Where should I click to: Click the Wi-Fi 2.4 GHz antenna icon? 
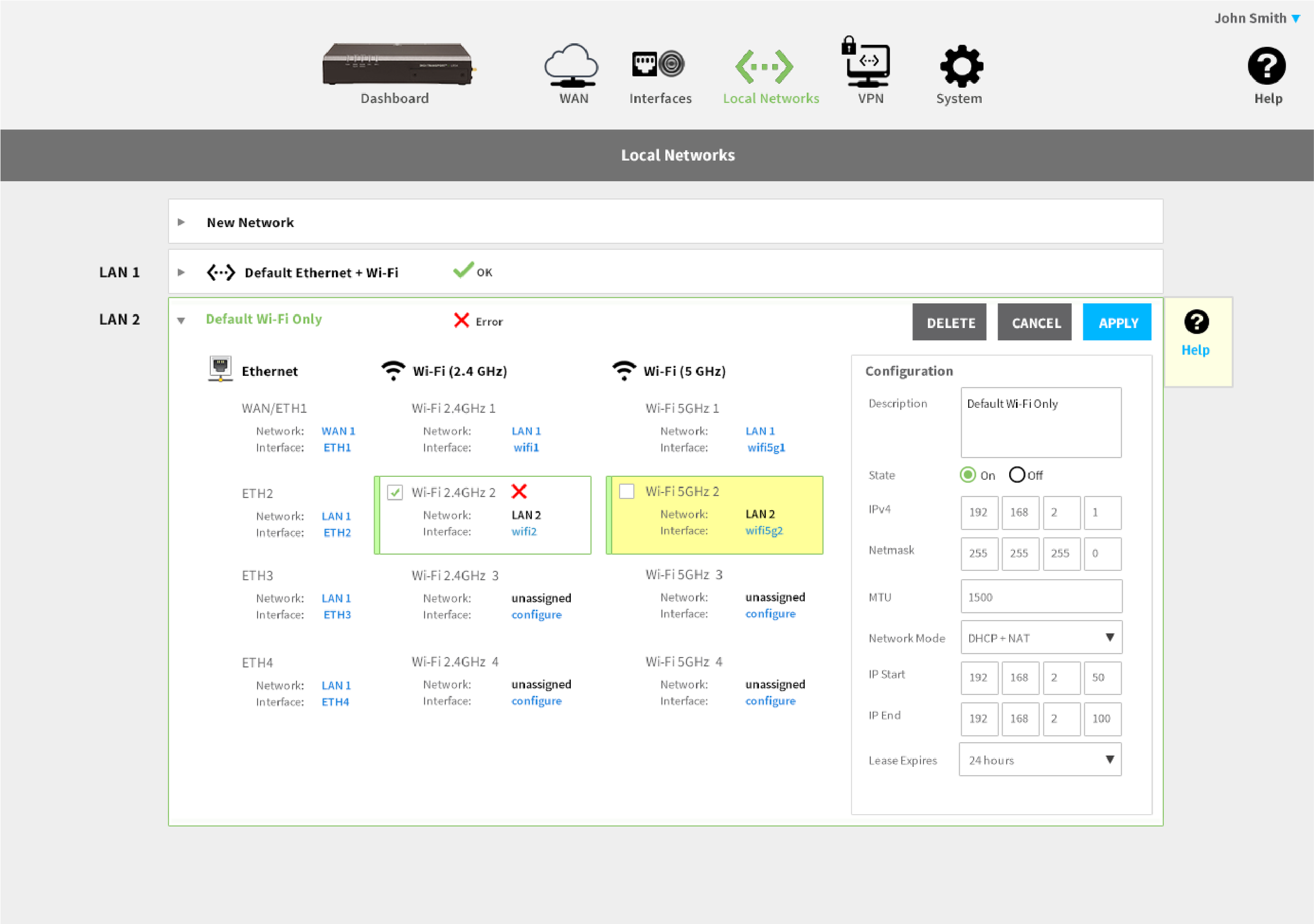(x=393, y=369)
